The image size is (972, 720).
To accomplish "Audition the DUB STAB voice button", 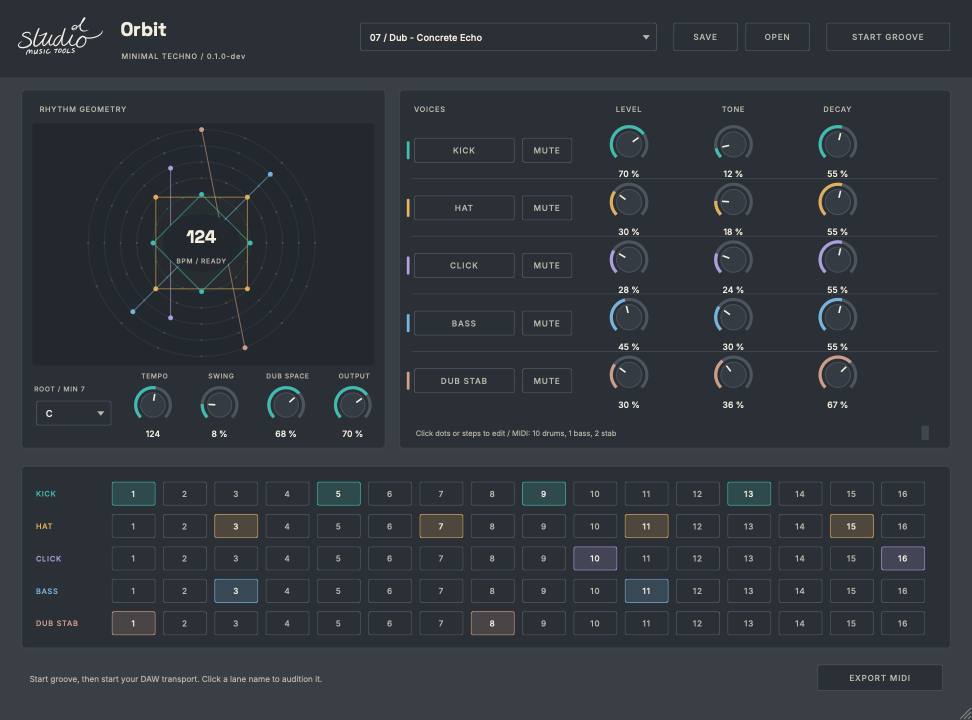I will pos(464,381).
